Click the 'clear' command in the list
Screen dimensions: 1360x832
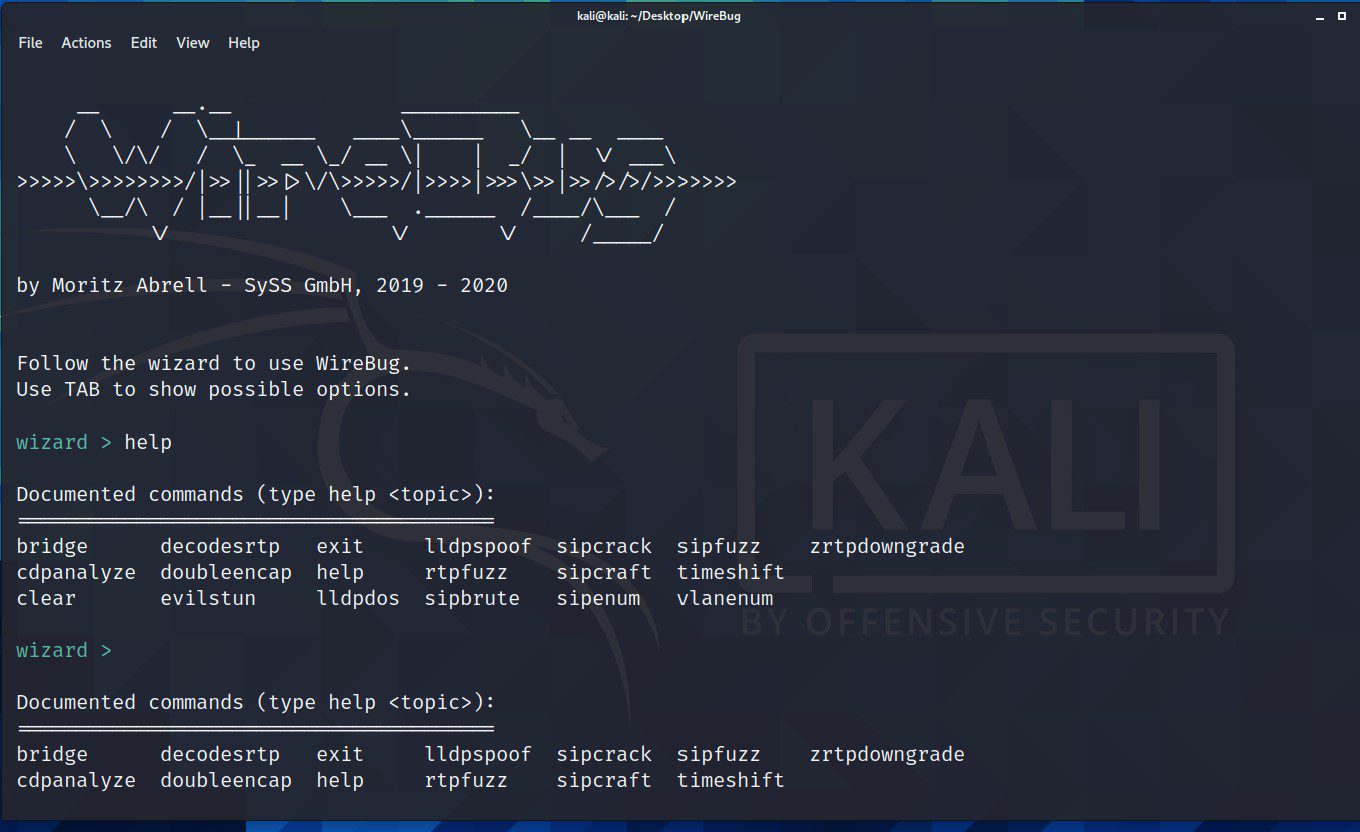click(x=46, y=598)
